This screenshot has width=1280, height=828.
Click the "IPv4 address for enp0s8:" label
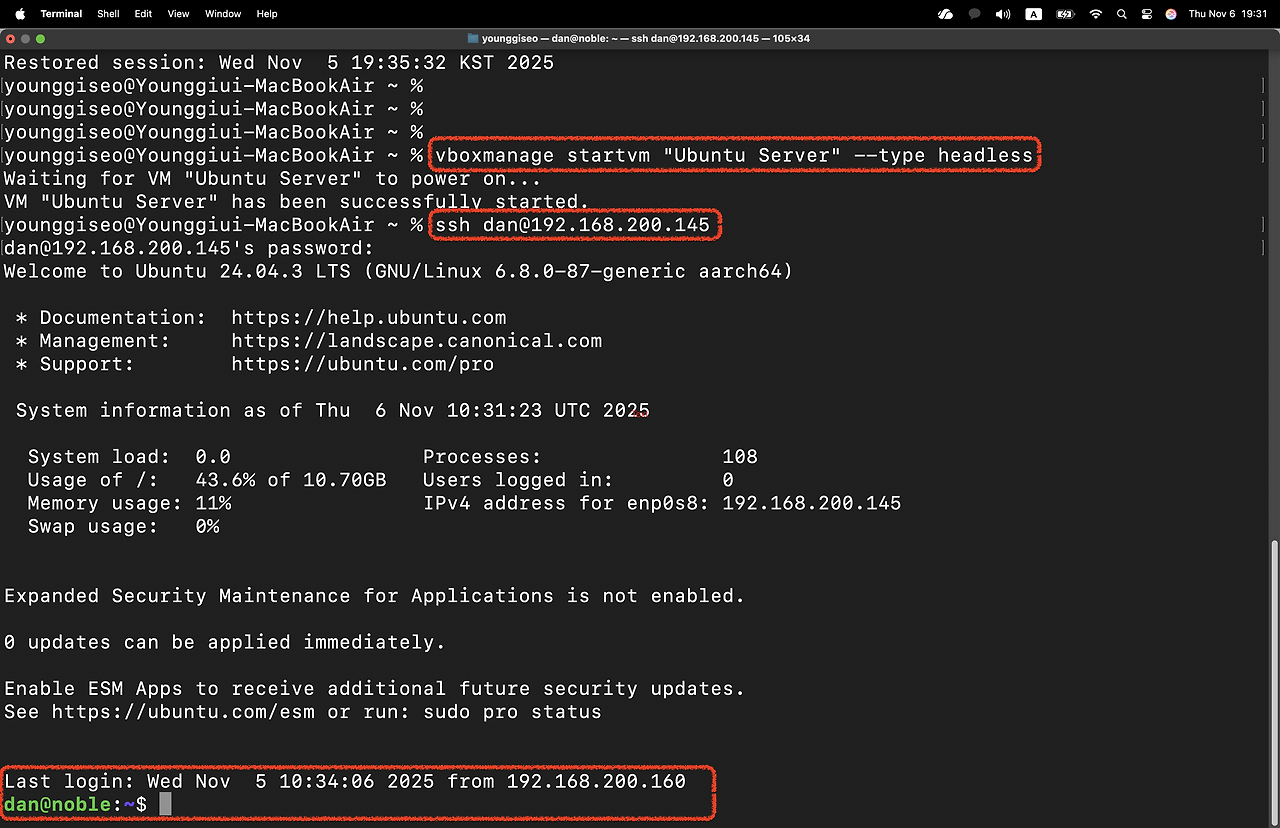(566, 503)
